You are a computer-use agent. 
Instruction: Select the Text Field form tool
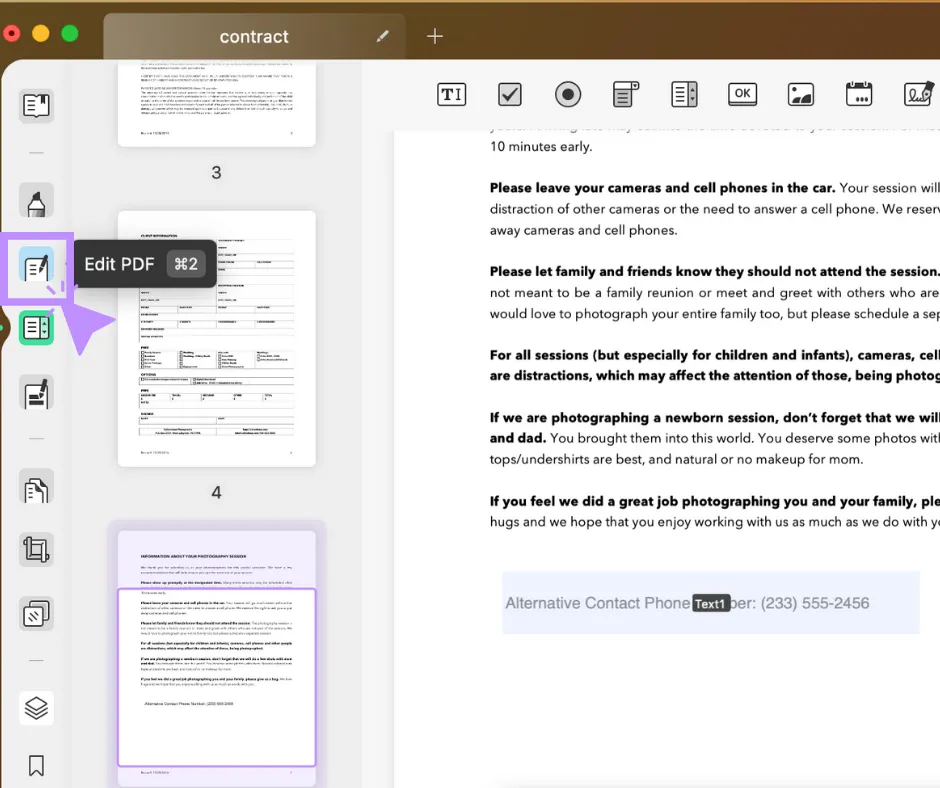451,94
